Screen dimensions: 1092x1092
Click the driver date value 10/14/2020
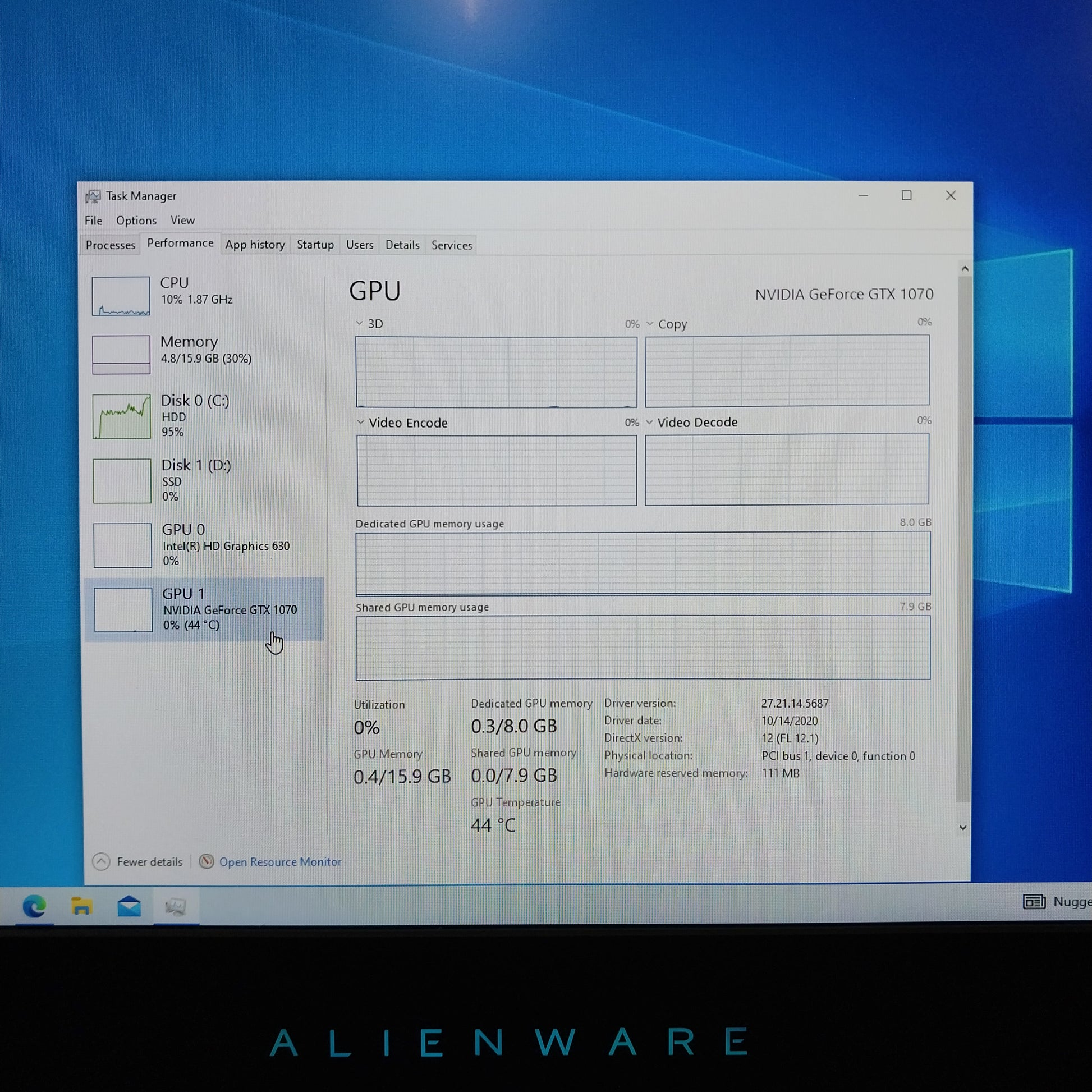790,721
